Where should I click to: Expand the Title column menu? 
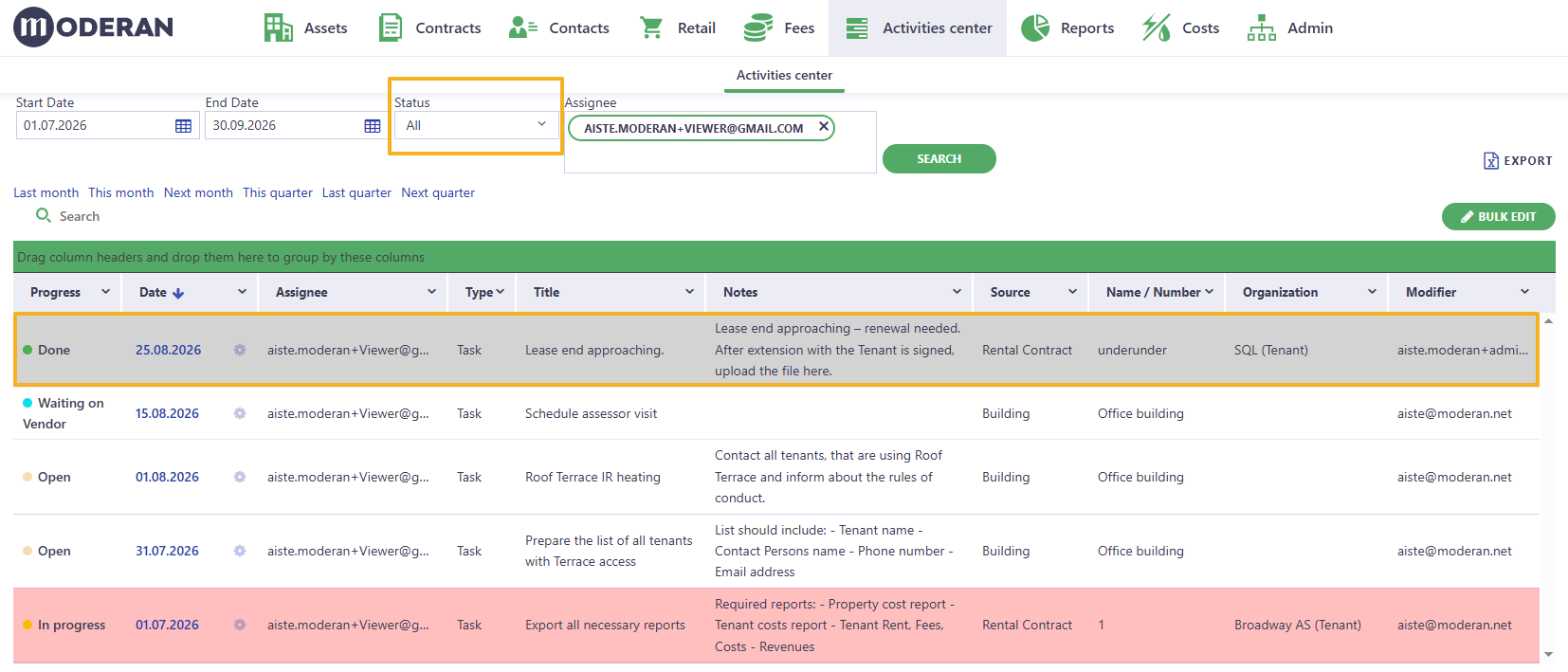click(x=689, y=292)
